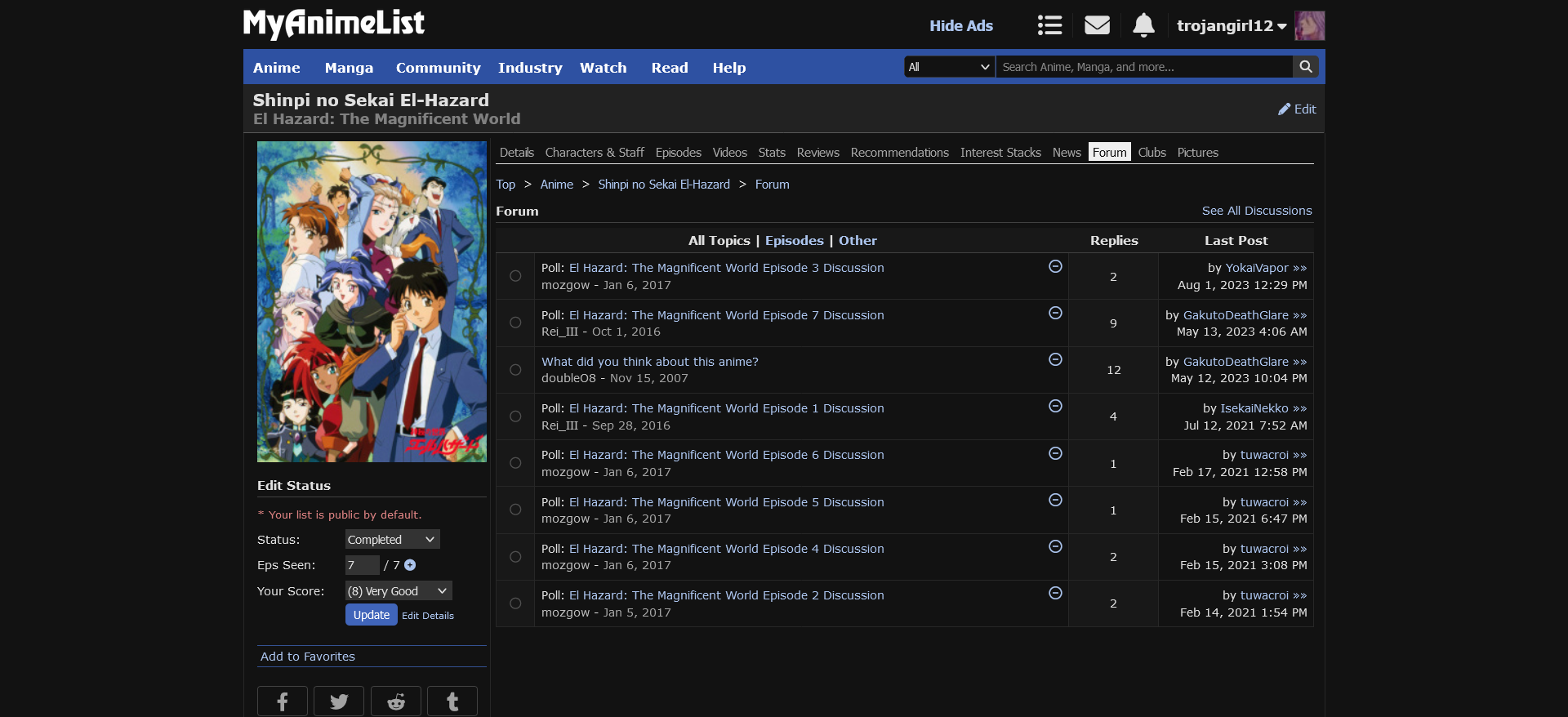Image resolution: width=1568 pixels, height=717 pixels.
Task: Open the anime list icon in header
Action: 1049,25
